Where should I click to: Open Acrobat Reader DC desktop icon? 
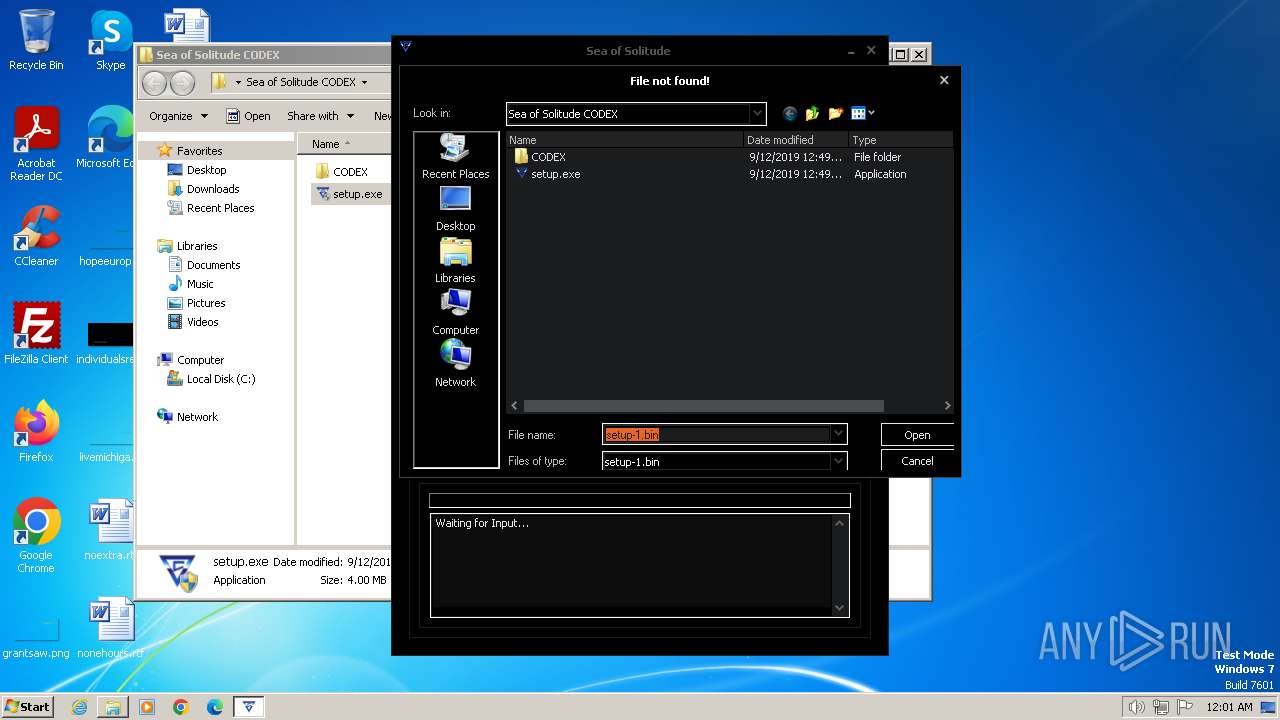[x=36, y=144]
